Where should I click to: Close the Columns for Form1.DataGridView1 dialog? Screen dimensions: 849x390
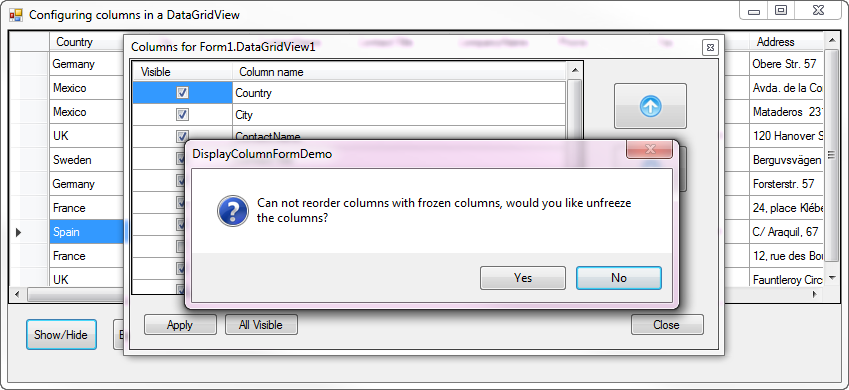[710, 47]
